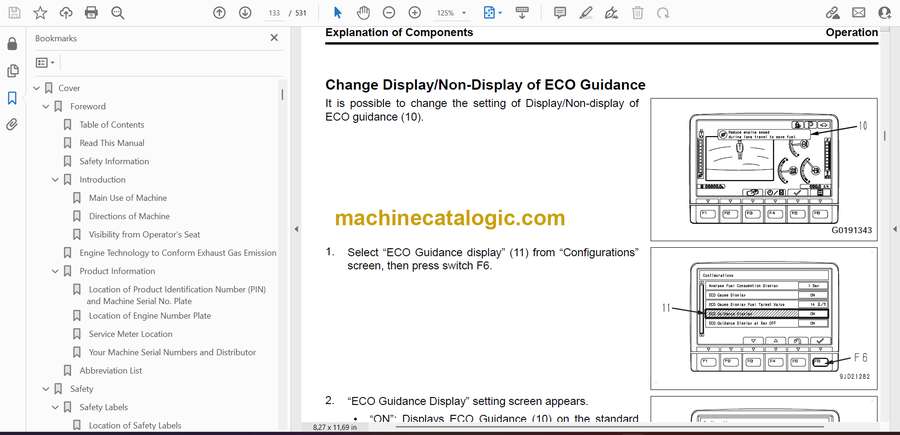Select the Sign/draw tool

(611, 13)
